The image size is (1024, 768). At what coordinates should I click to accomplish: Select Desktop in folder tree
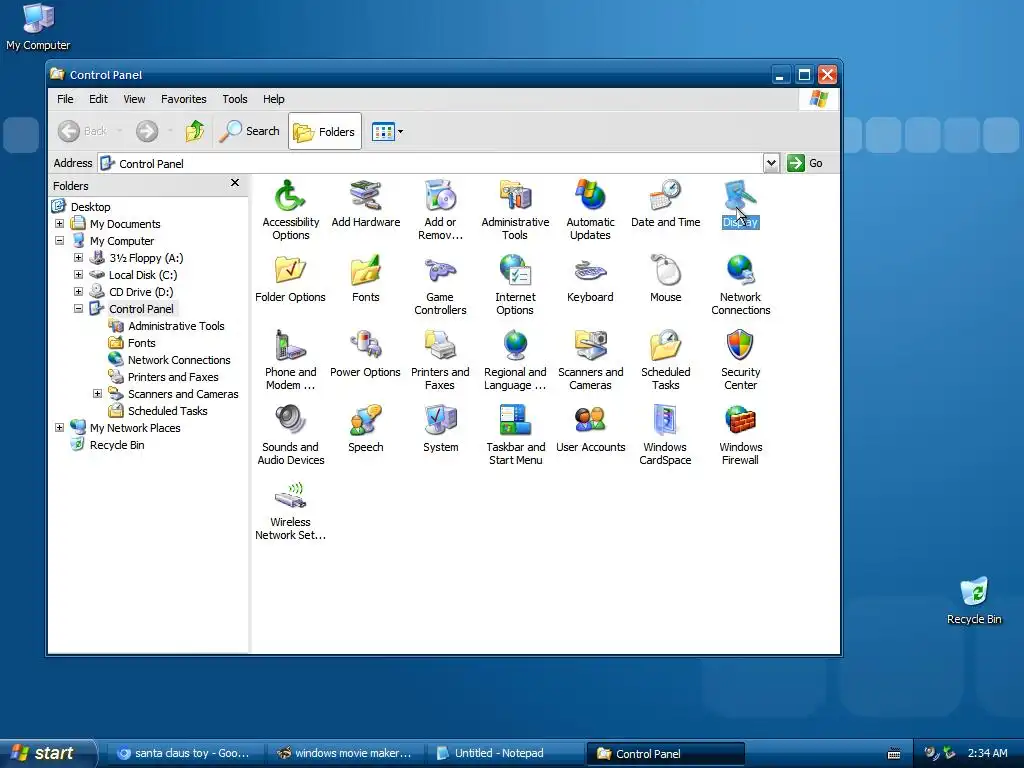click(82, 206)
